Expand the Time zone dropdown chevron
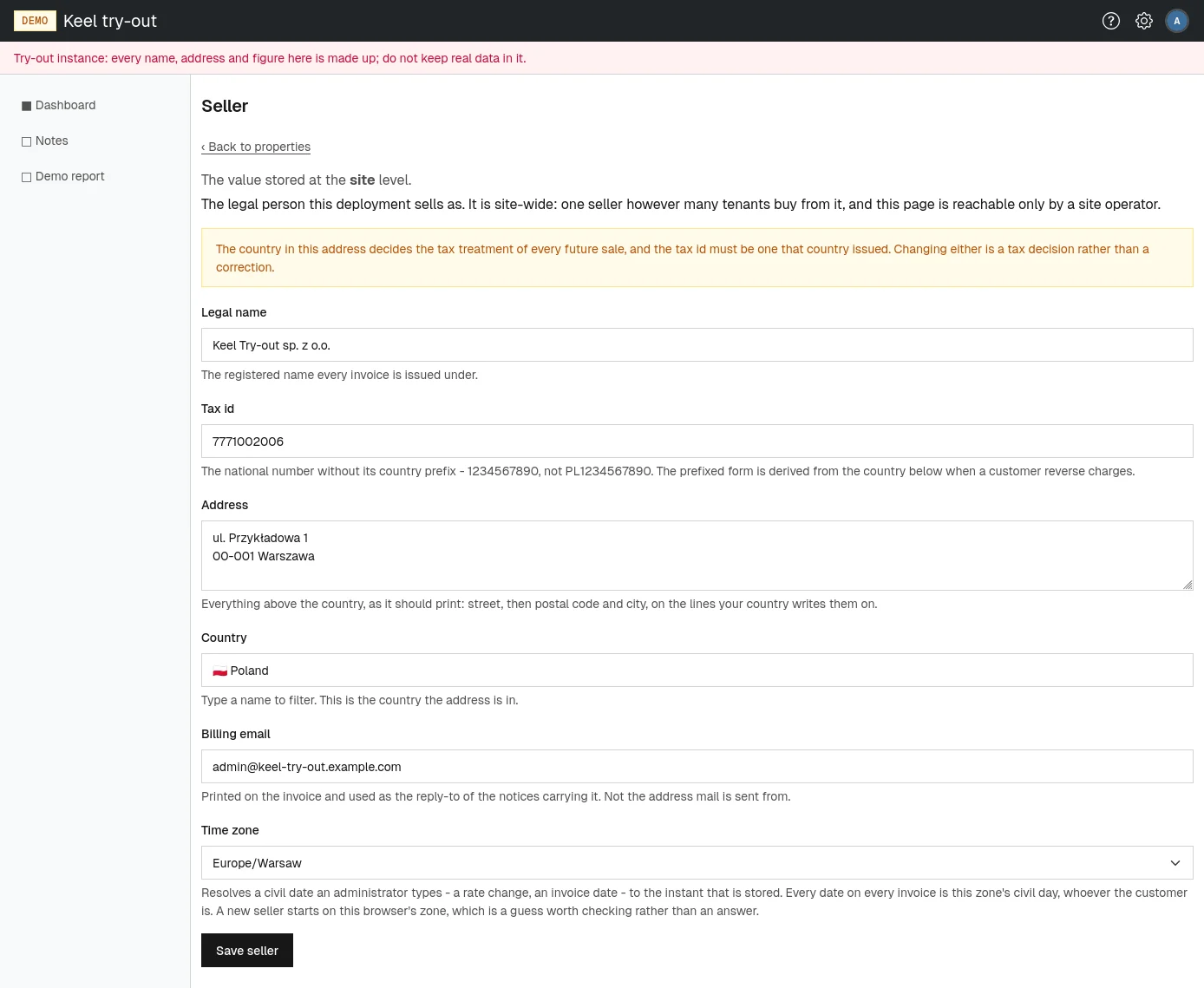Viewport: 1204px width, 988px height. tap(1175, 863)
